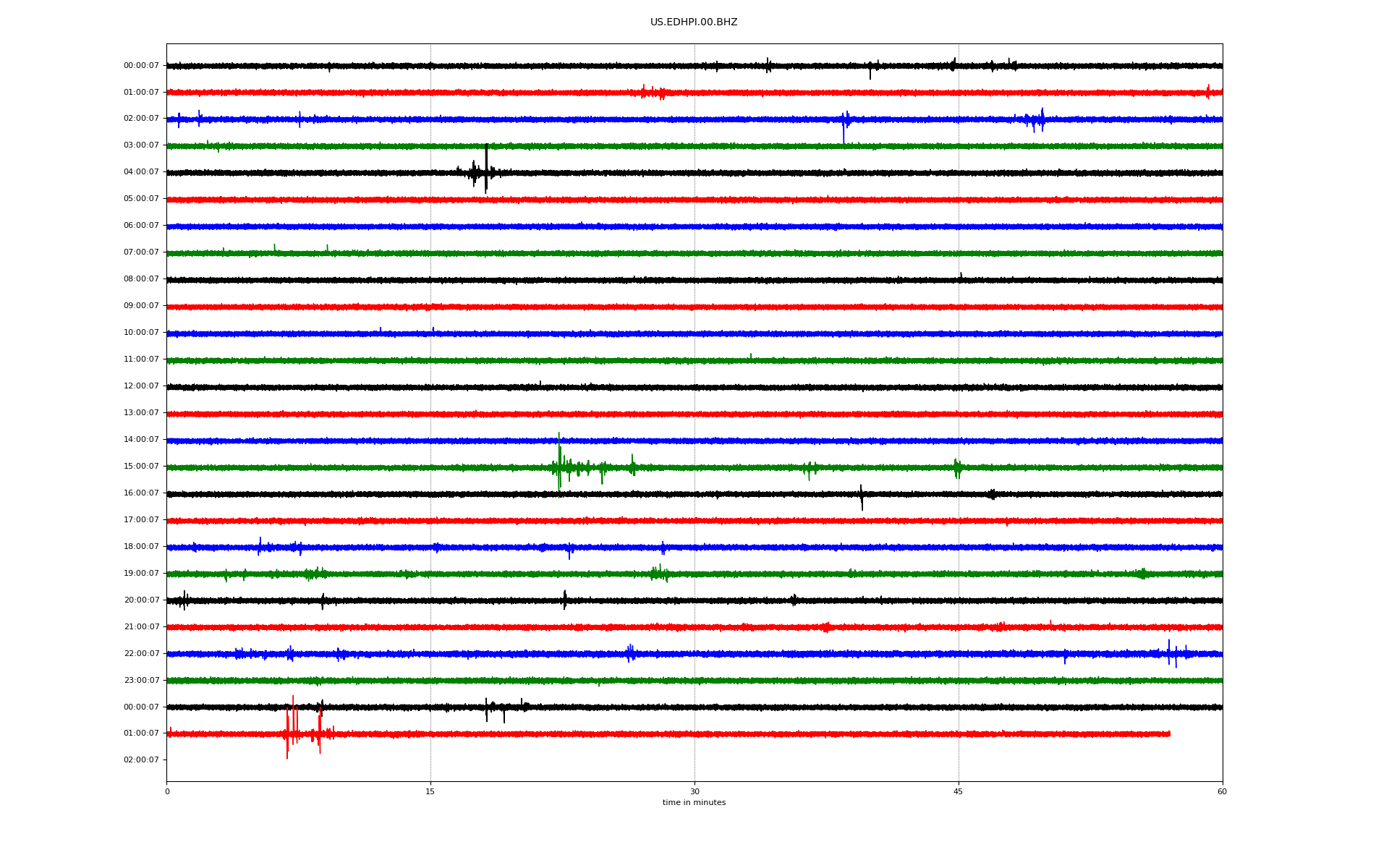Click the 12:00:07 time label
Viewport: 1389px width, 868px height.
(x=141, y=386)
